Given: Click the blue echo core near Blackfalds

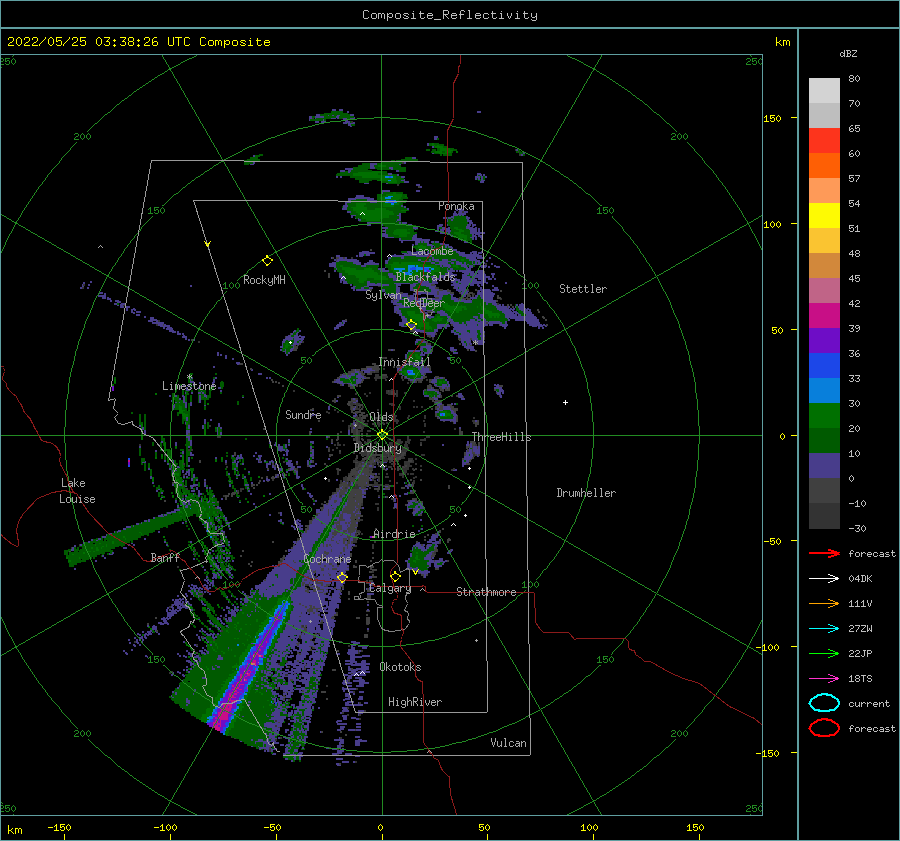Looking at the screenshot, I should click(x=414, y=269).
